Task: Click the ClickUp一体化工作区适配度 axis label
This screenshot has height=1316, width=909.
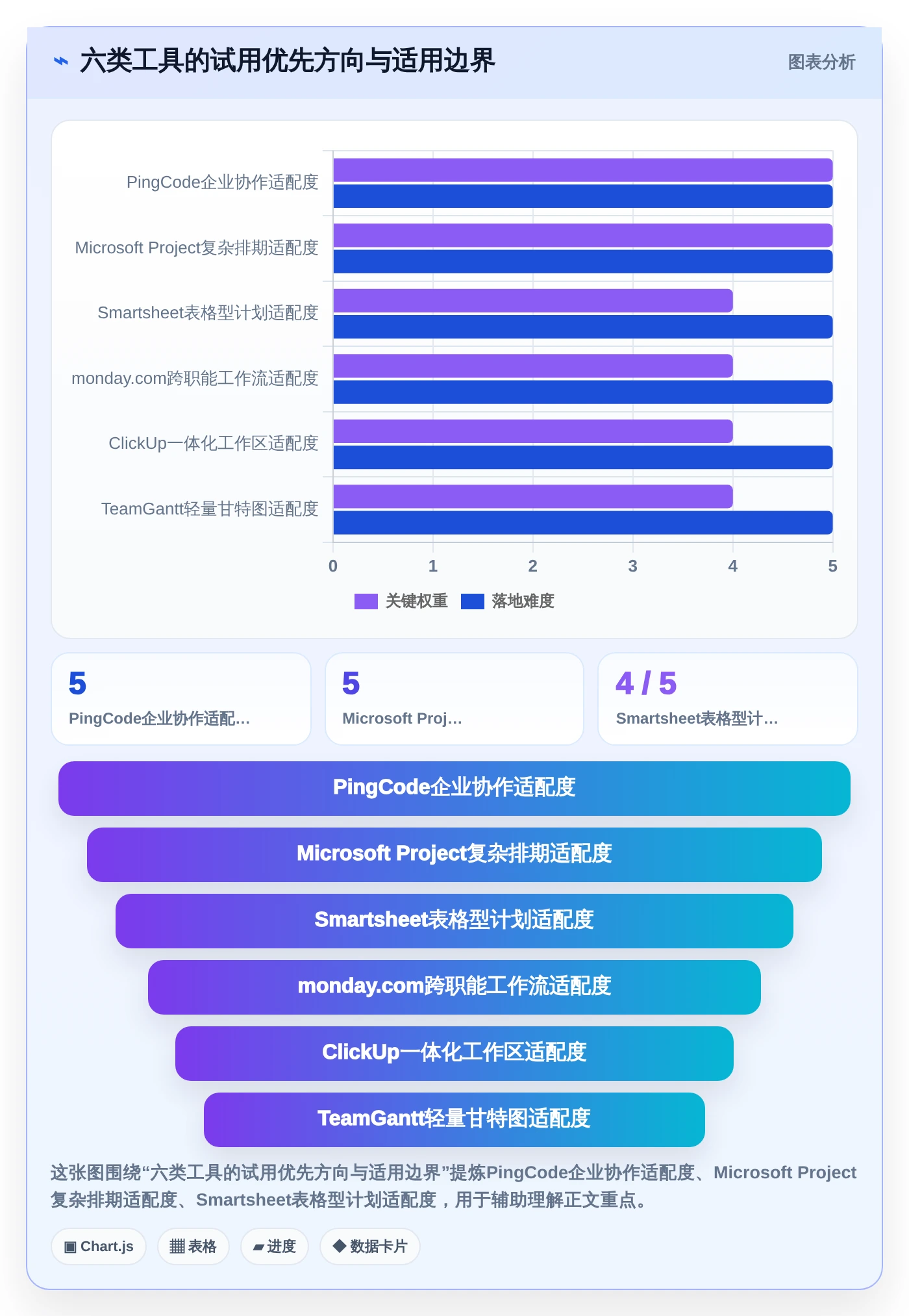Action: click(213, 444)
